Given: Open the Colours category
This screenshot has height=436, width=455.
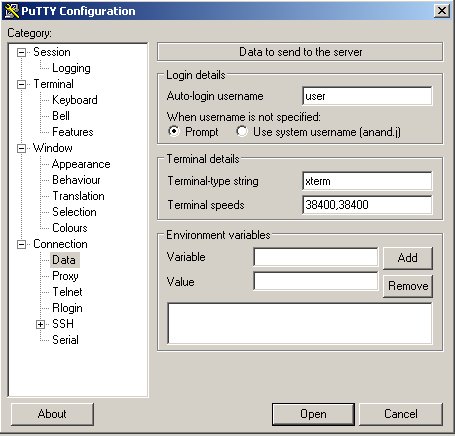Looking at the screenshot, I should pos(70,228).
